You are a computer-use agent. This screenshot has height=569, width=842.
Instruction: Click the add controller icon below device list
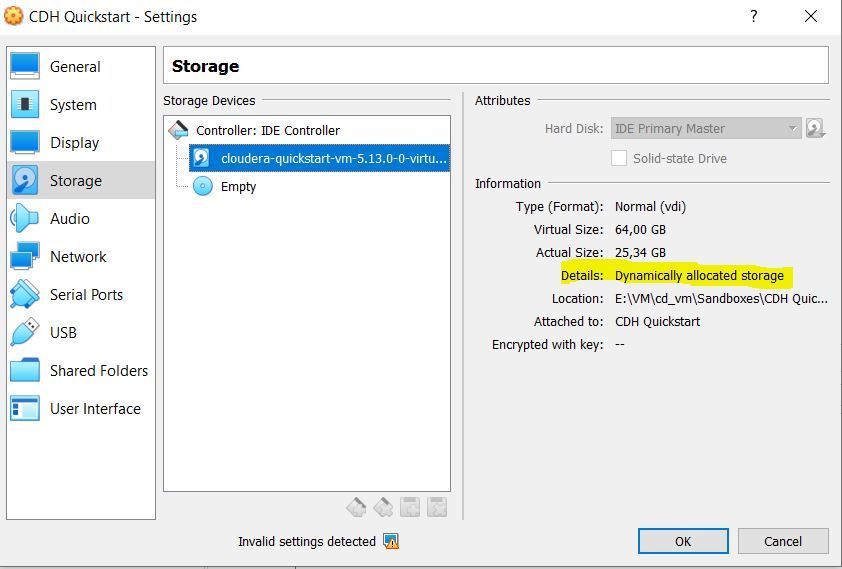356,507
